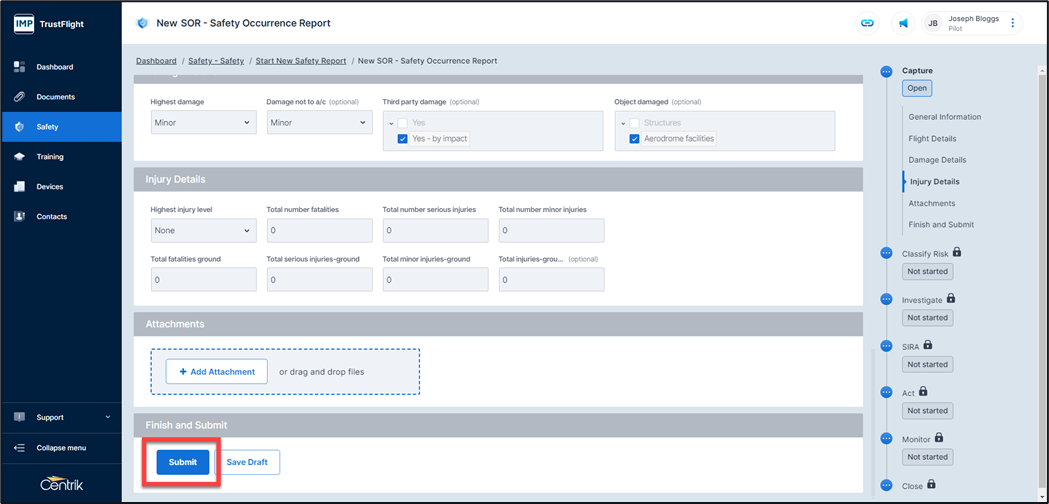Click the copy link icon in header
The width and height of the screenshot is (1049, 504).
[x=867, y=23]
